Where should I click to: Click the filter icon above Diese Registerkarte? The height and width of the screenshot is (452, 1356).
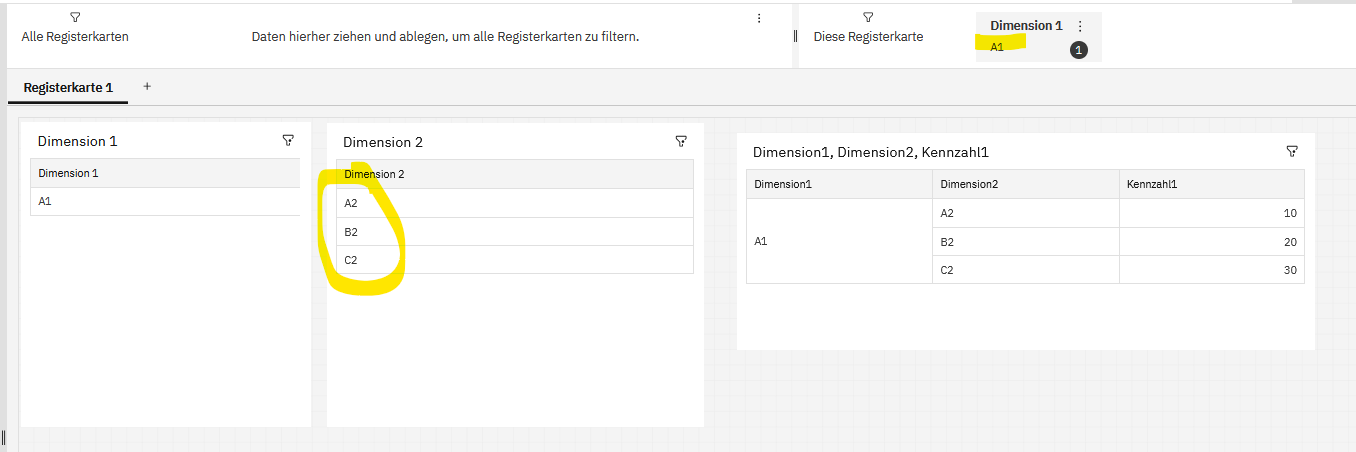coord(868,18)
